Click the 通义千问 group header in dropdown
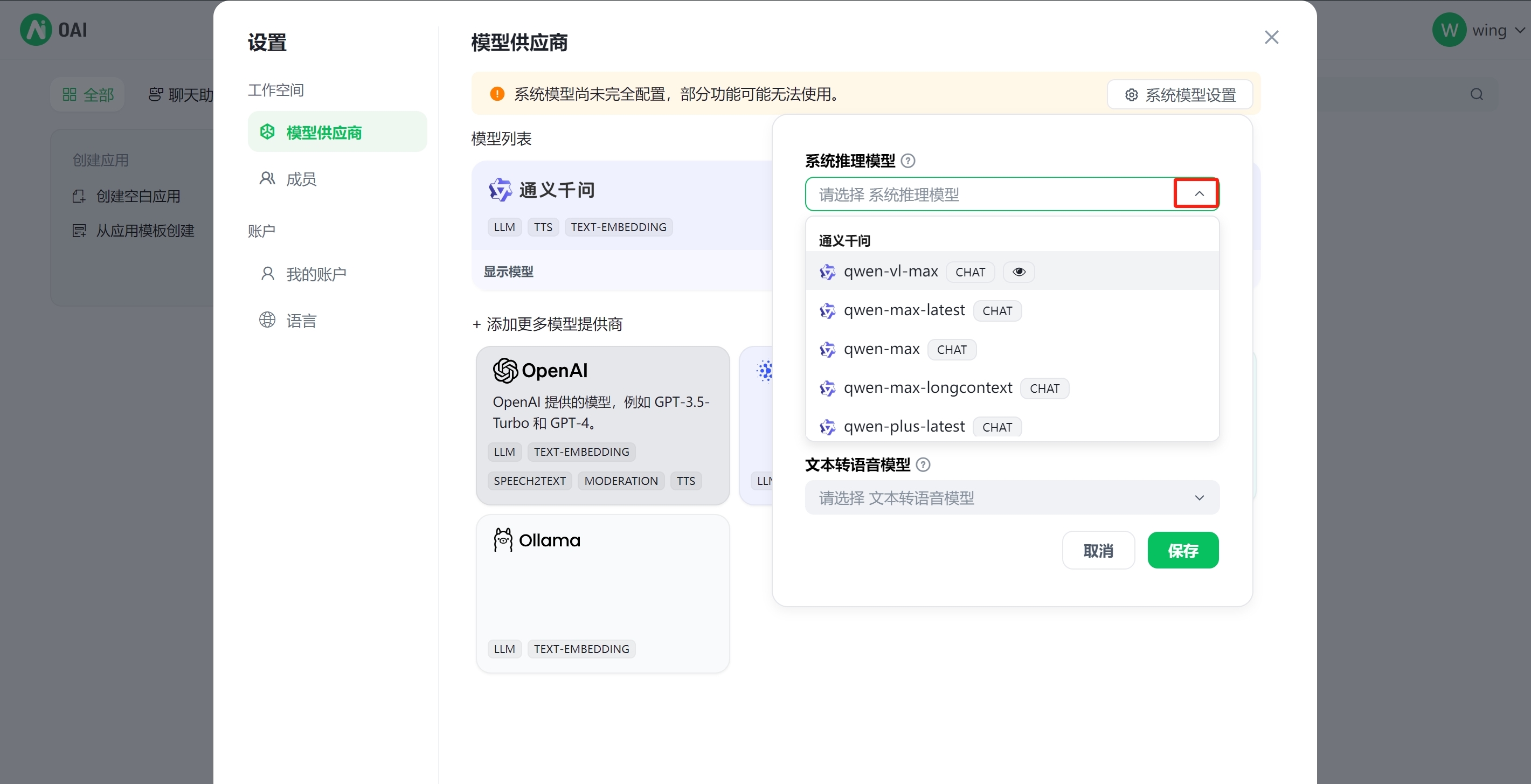 coord(844,241)
